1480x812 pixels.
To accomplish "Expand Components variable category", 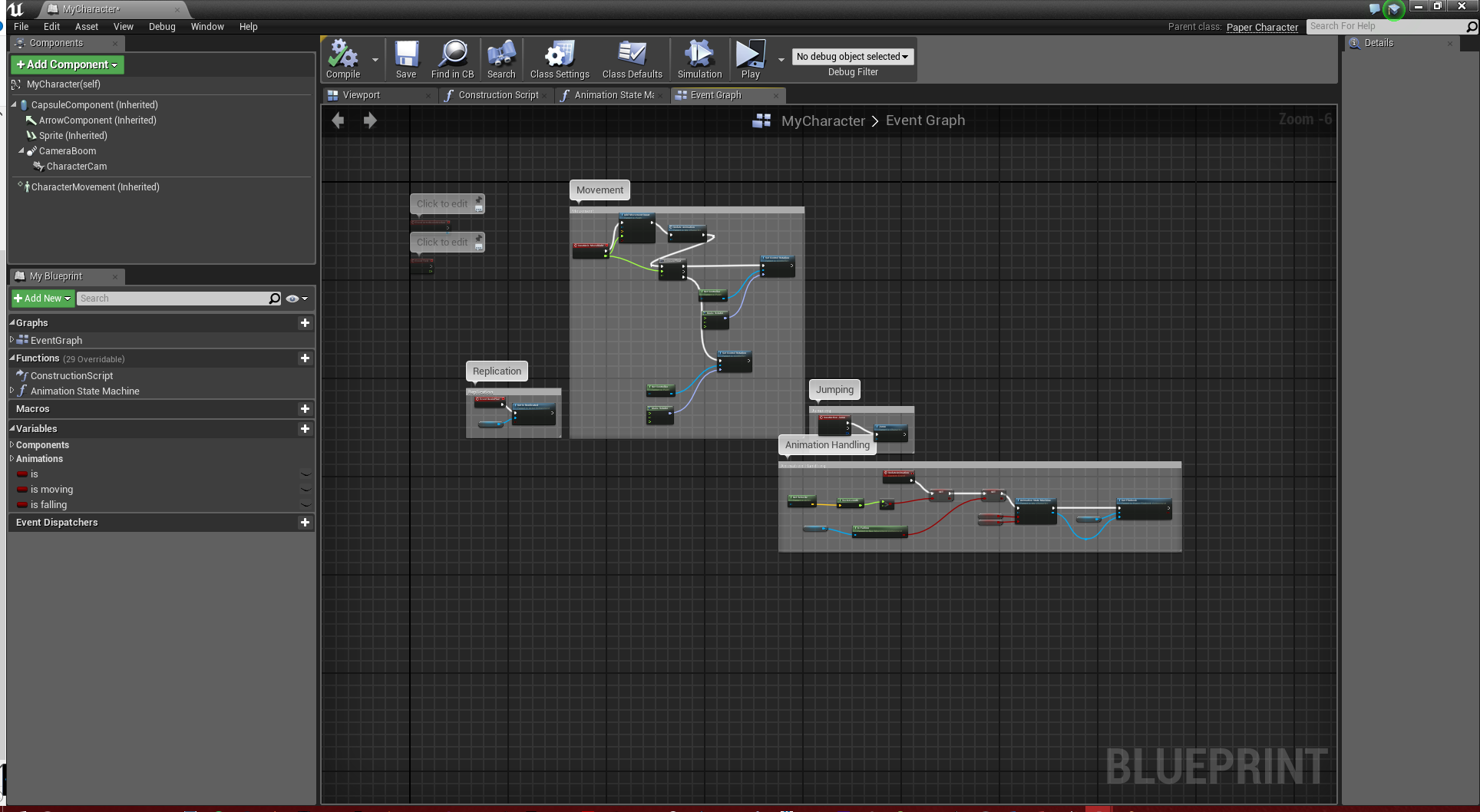I will pyautogui.click(x=12, y=445).
